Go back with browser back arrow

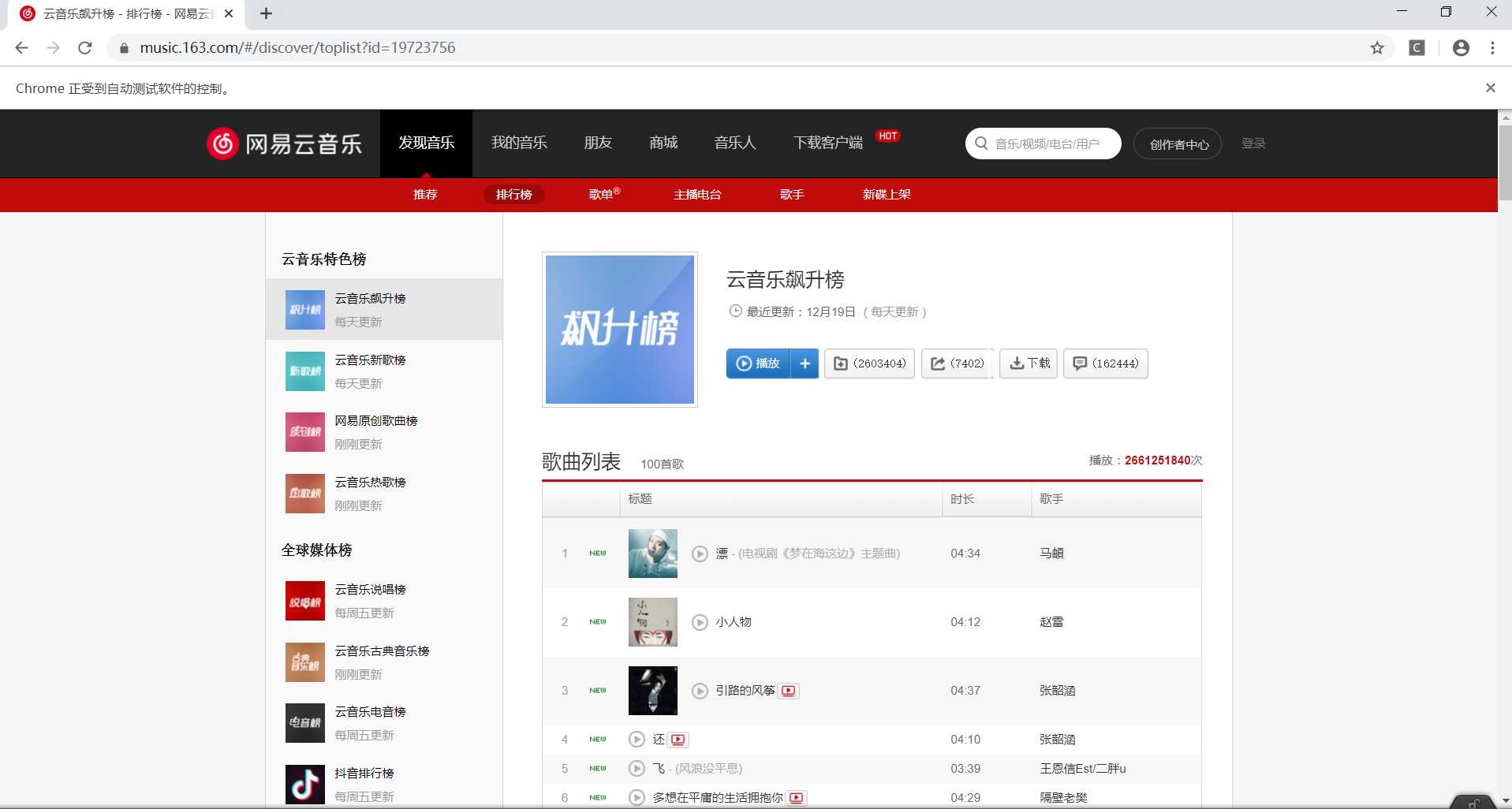[x=22, y=48]
